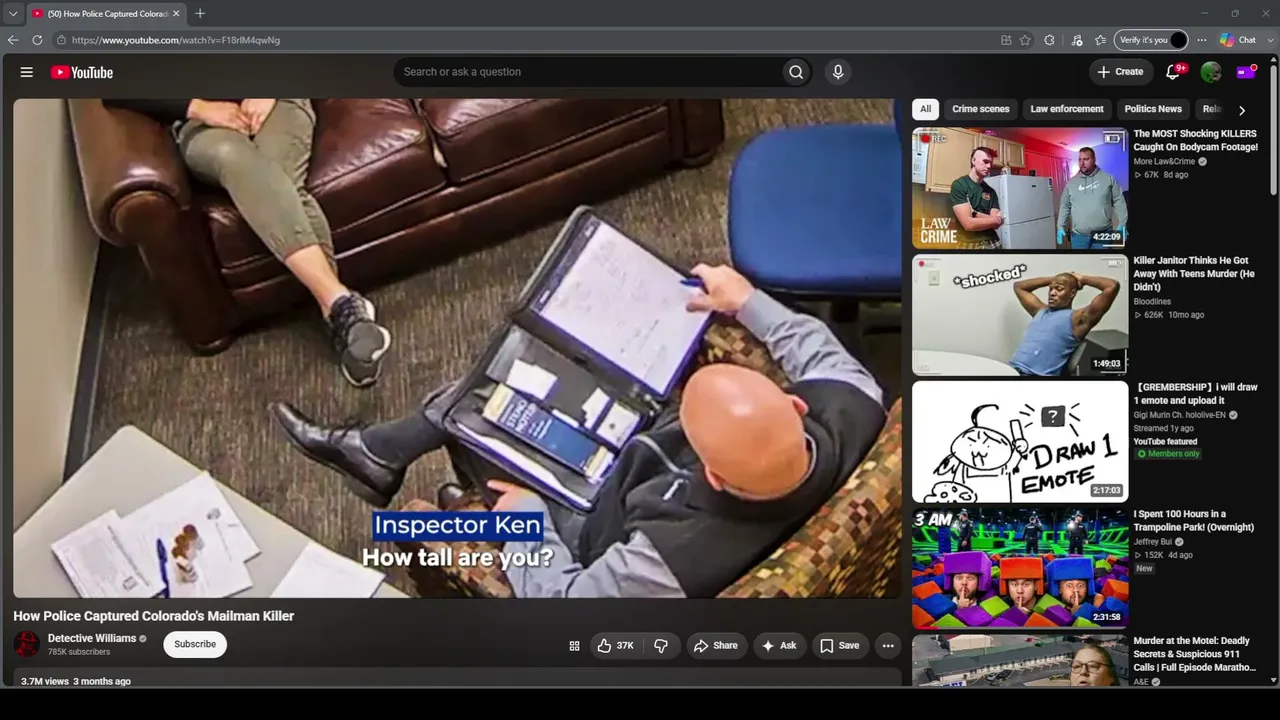1280x720 pixels.
Task: Reload the page
Action: click(x=37, y=40)
